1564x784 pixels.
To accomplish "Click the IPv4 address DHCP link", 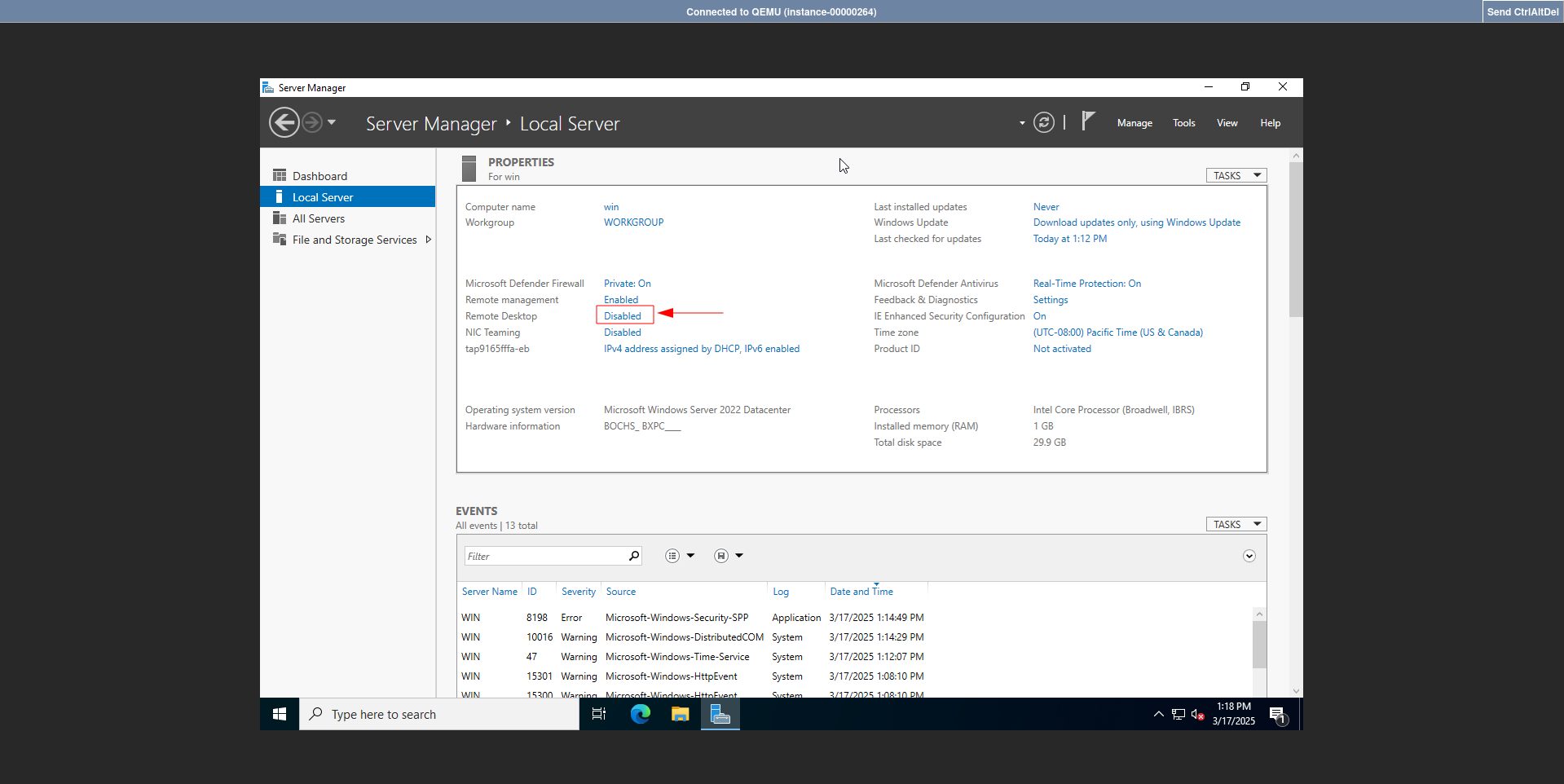I will tap(702, 349).
